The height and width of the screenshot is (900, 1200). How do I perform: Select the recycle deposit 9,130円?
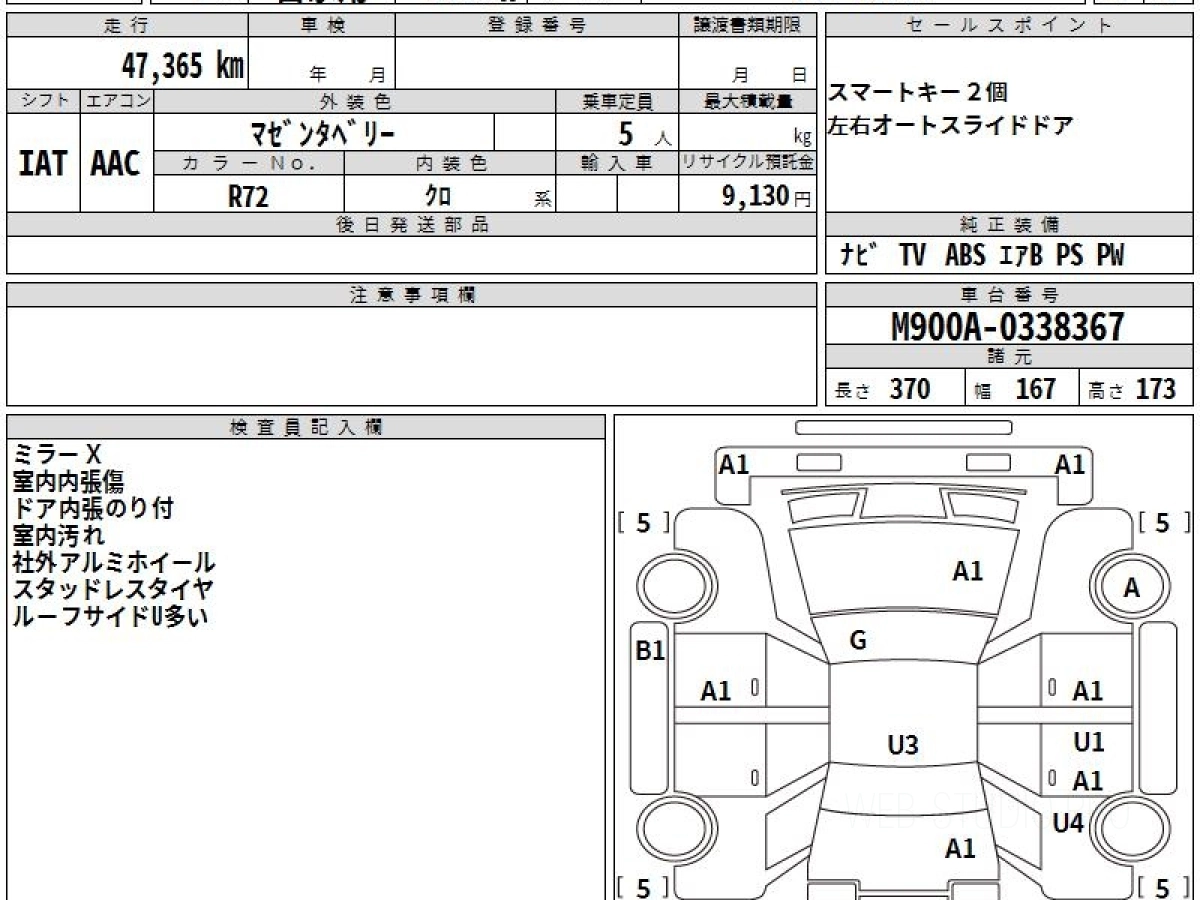point(767,196)
